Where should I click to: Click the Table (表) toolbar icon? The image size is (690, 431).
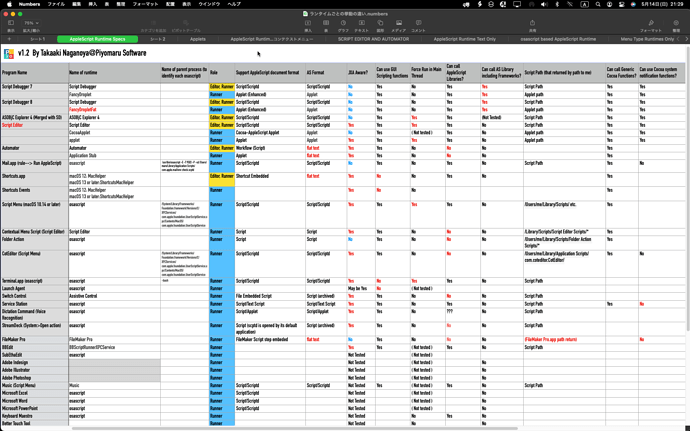326,23
